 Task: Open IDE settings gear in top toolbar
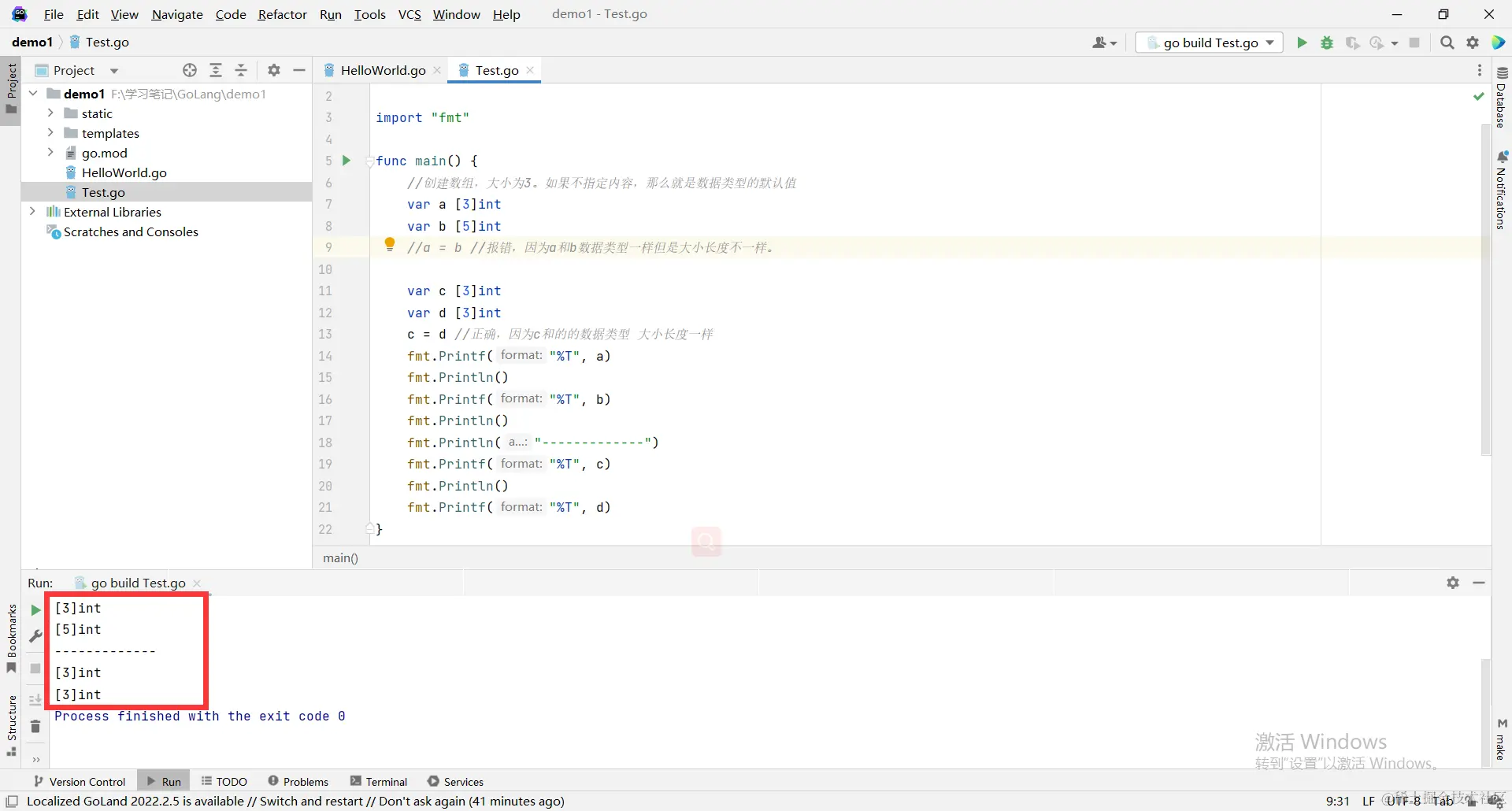(1473, 43)
